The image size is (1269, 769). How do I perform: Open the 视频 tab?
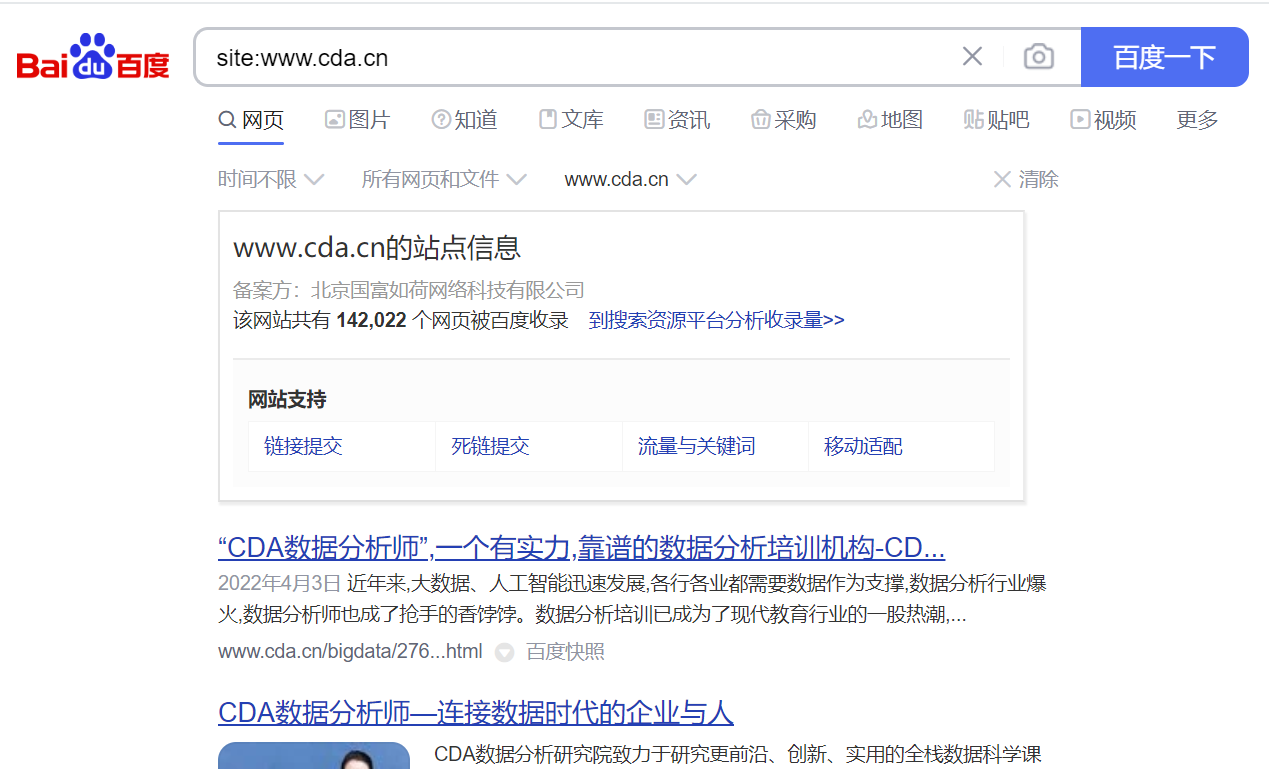pos(1103,120)
